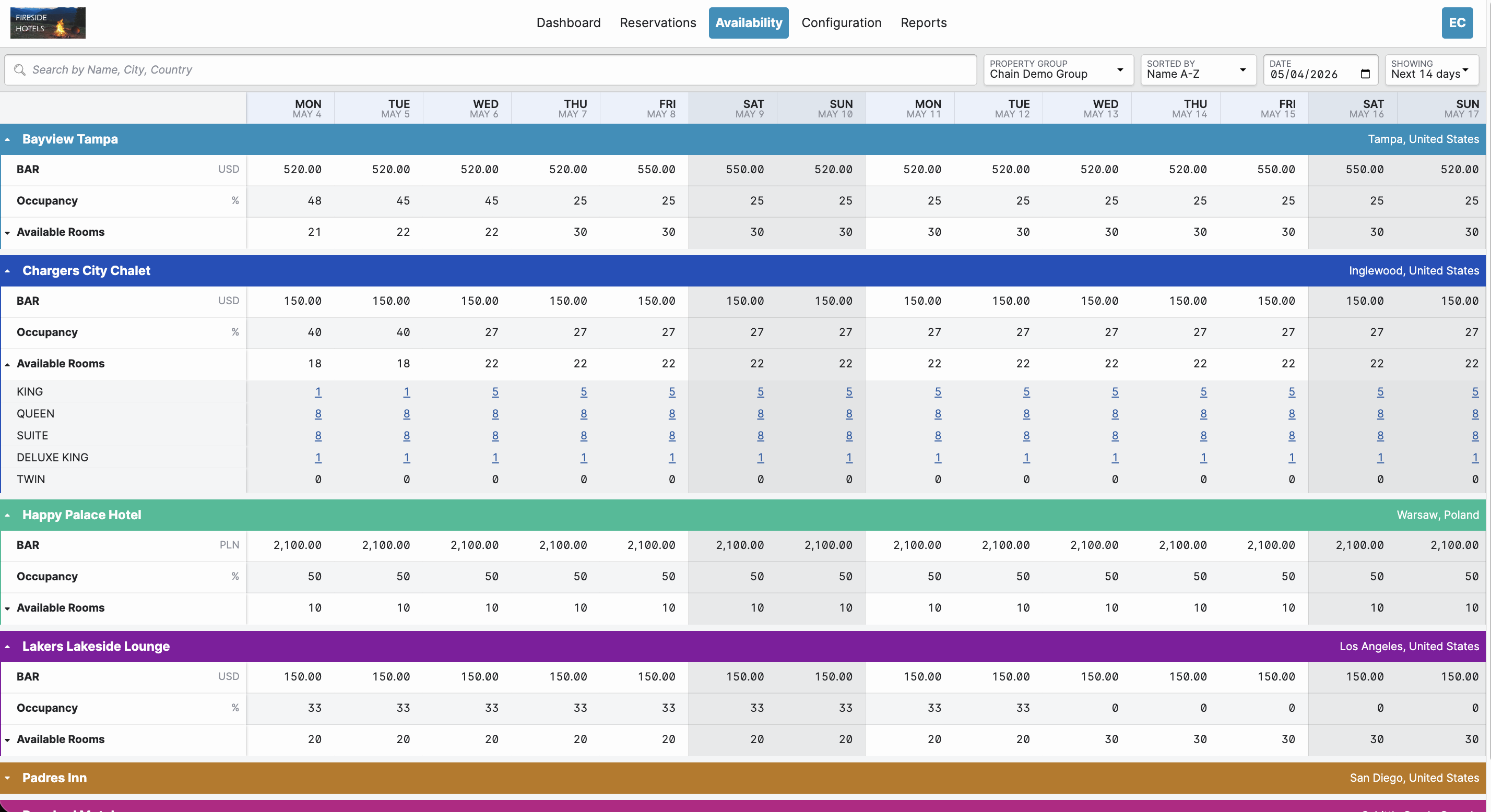Click Chargers occupancy 40 on Tue May 5
This screenshot has height=812, width=1491.
[x=403, y=332]
